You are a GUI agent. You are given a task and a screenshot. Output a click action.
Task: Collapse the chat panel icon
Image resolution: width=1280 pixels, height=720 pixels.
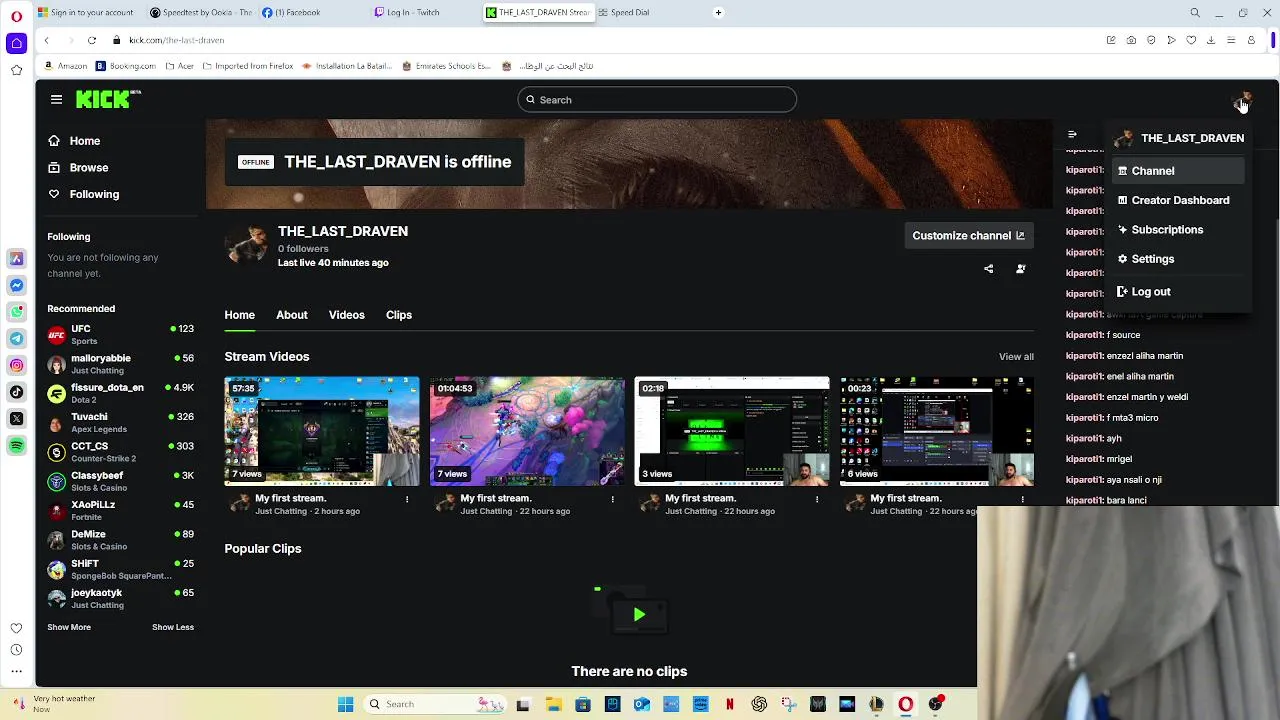pyautogui.click(x=1072, y=134)
